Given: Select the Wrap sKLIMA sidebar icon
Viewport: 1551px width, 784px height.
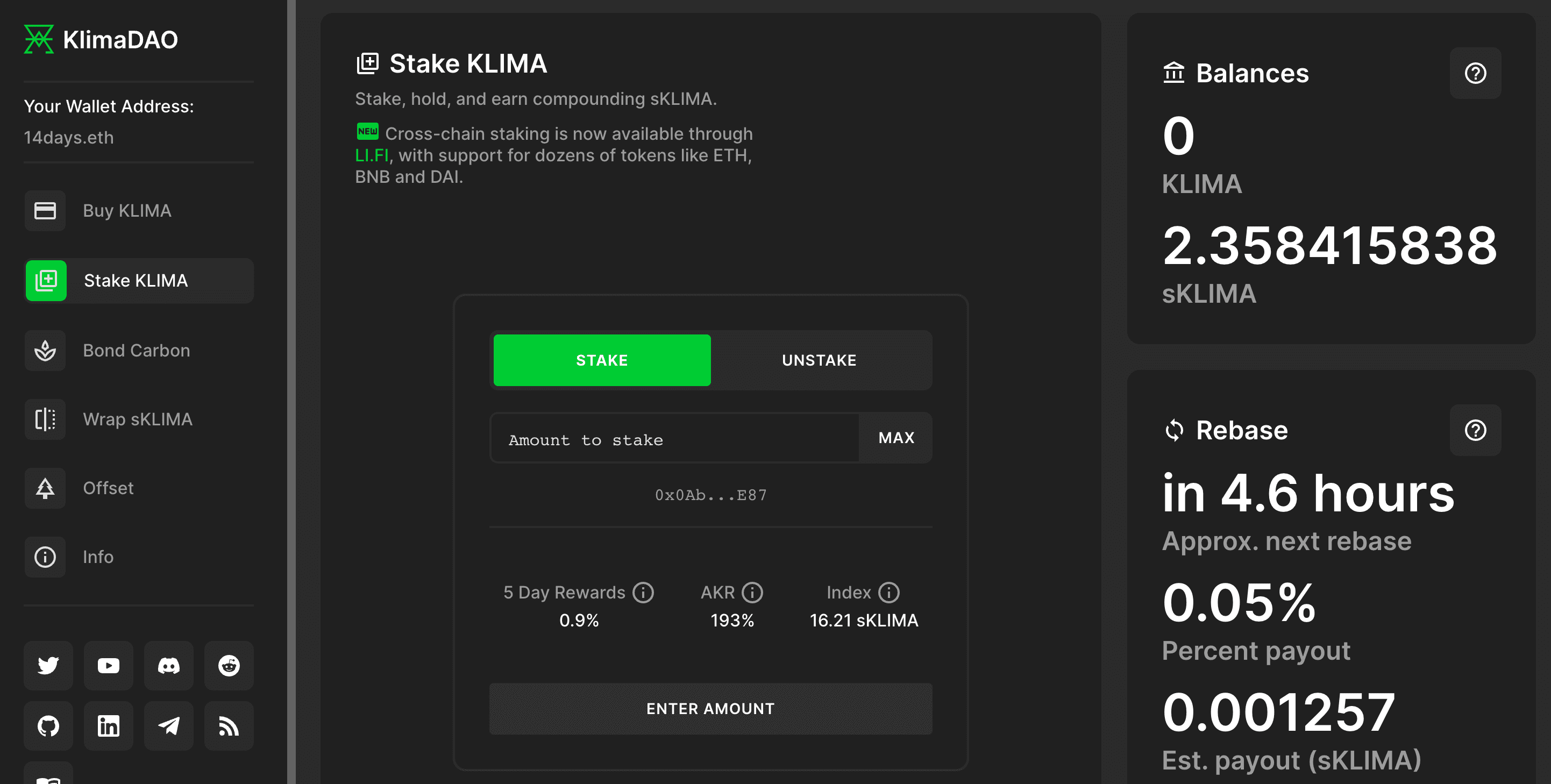Looking at the screenshot, I should click(x=46, y=419).
